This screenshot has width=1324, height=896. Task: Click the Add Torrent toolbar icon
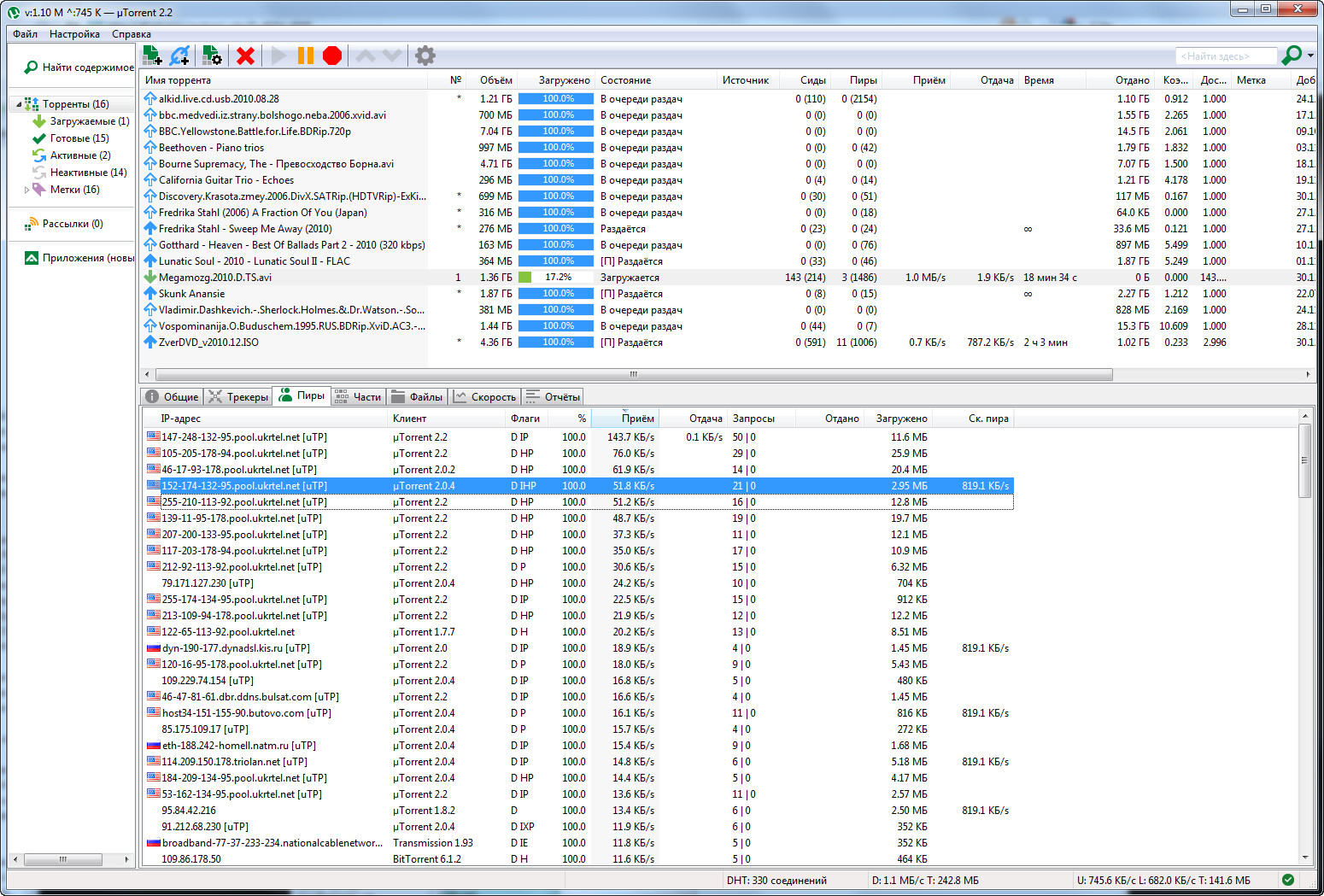pos(152,56)
